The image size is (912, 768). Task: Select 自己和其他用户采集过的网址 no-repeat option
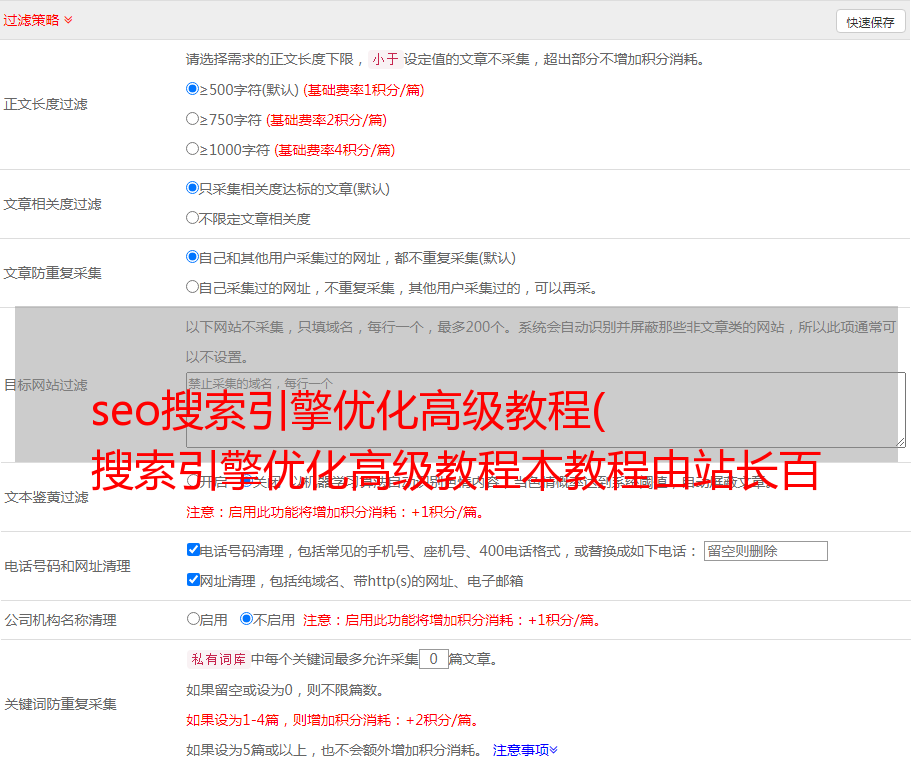click(x=193, y=257)
